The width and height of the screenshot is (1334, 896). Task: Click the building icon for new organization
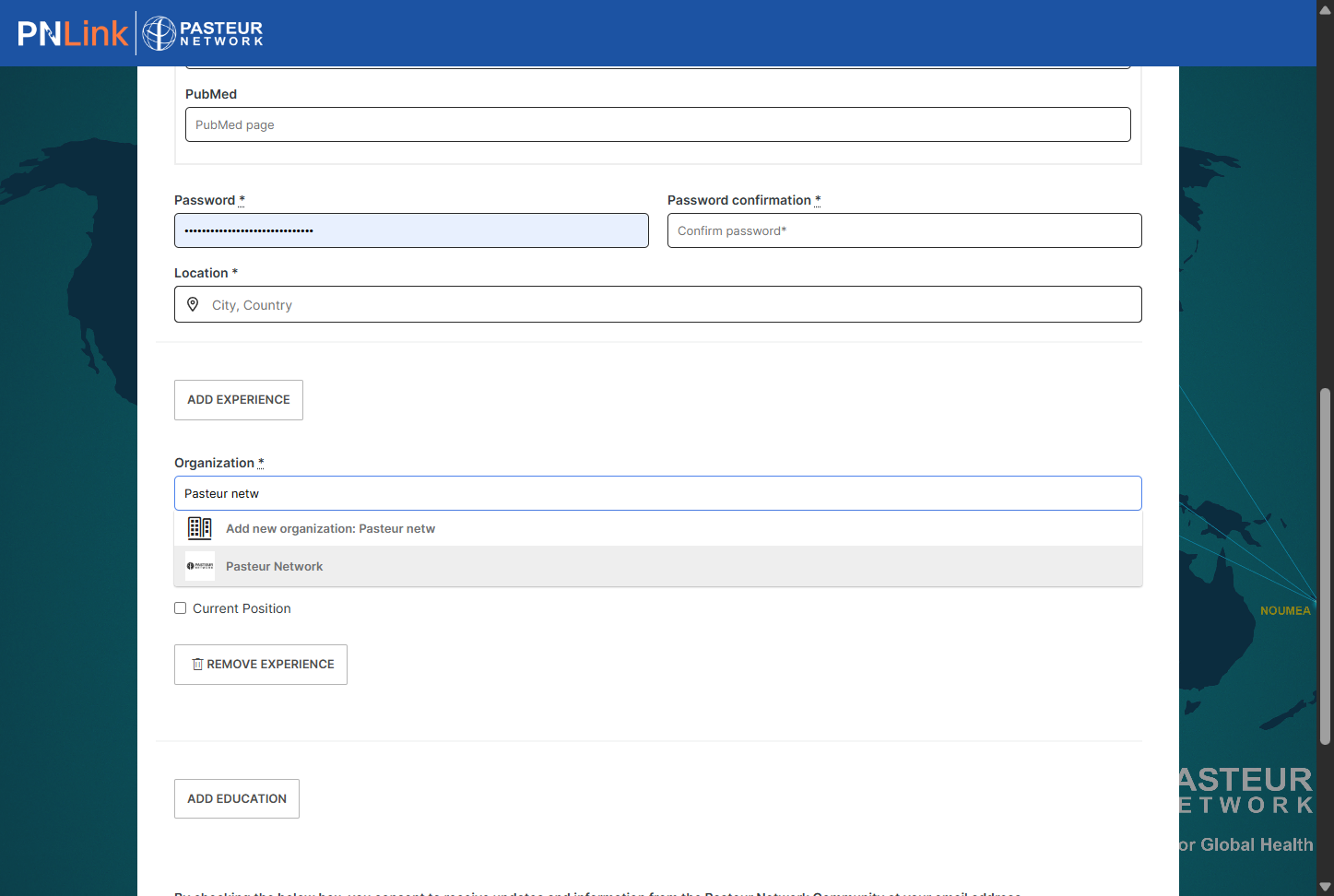[x=200, y=528]
